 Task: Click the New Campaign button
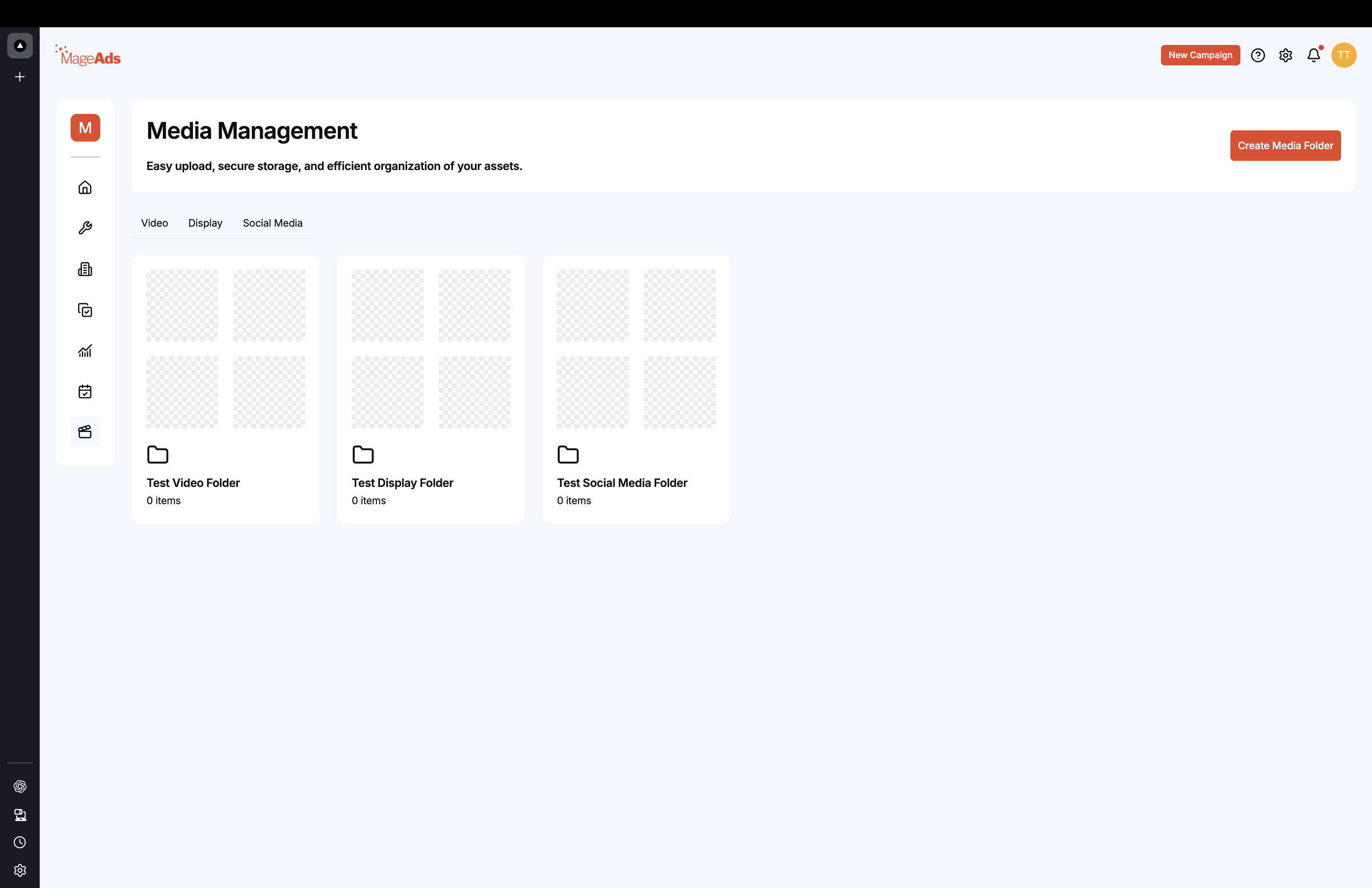[1200, 55]
